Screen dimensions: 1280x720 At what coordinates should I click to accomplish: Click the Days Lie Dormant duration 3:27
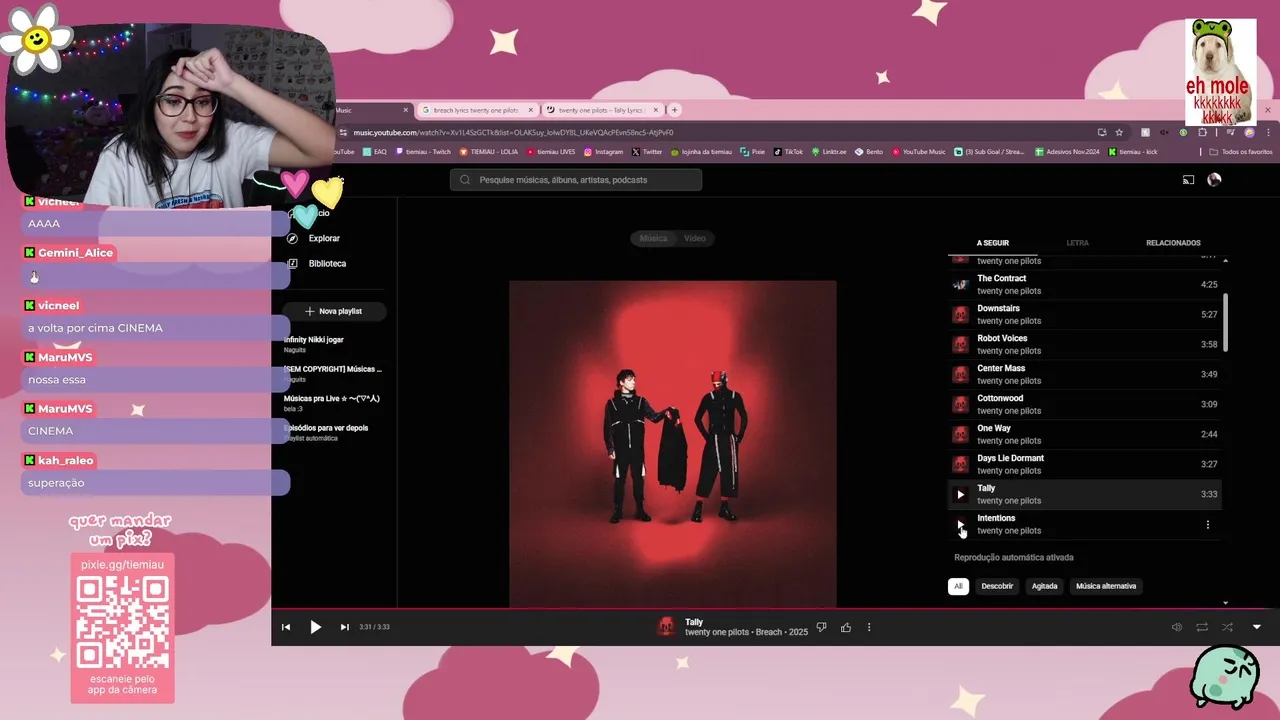pyautogui.click(x=1209, y=464)
